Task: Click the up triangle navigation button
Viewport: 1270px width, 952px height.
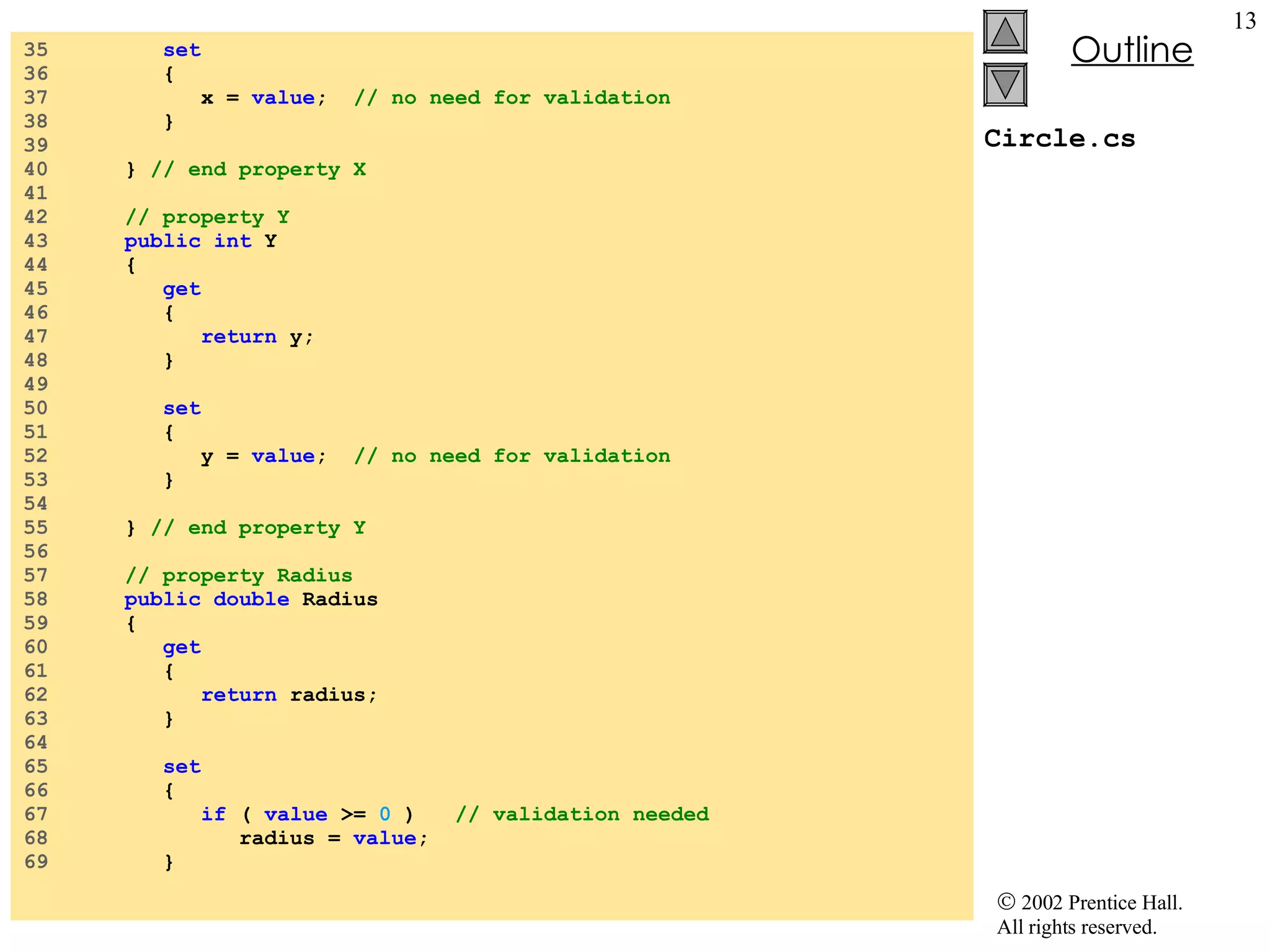Action: pos(1005,32)
